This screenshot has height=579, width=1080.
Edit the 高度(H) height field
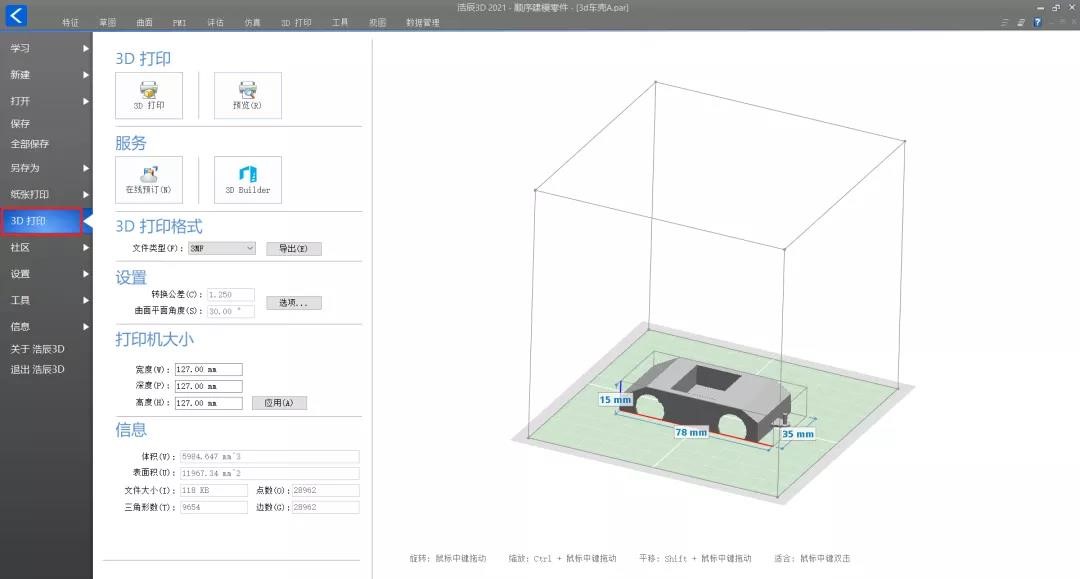pyautogui.click(x=208, y=403)
